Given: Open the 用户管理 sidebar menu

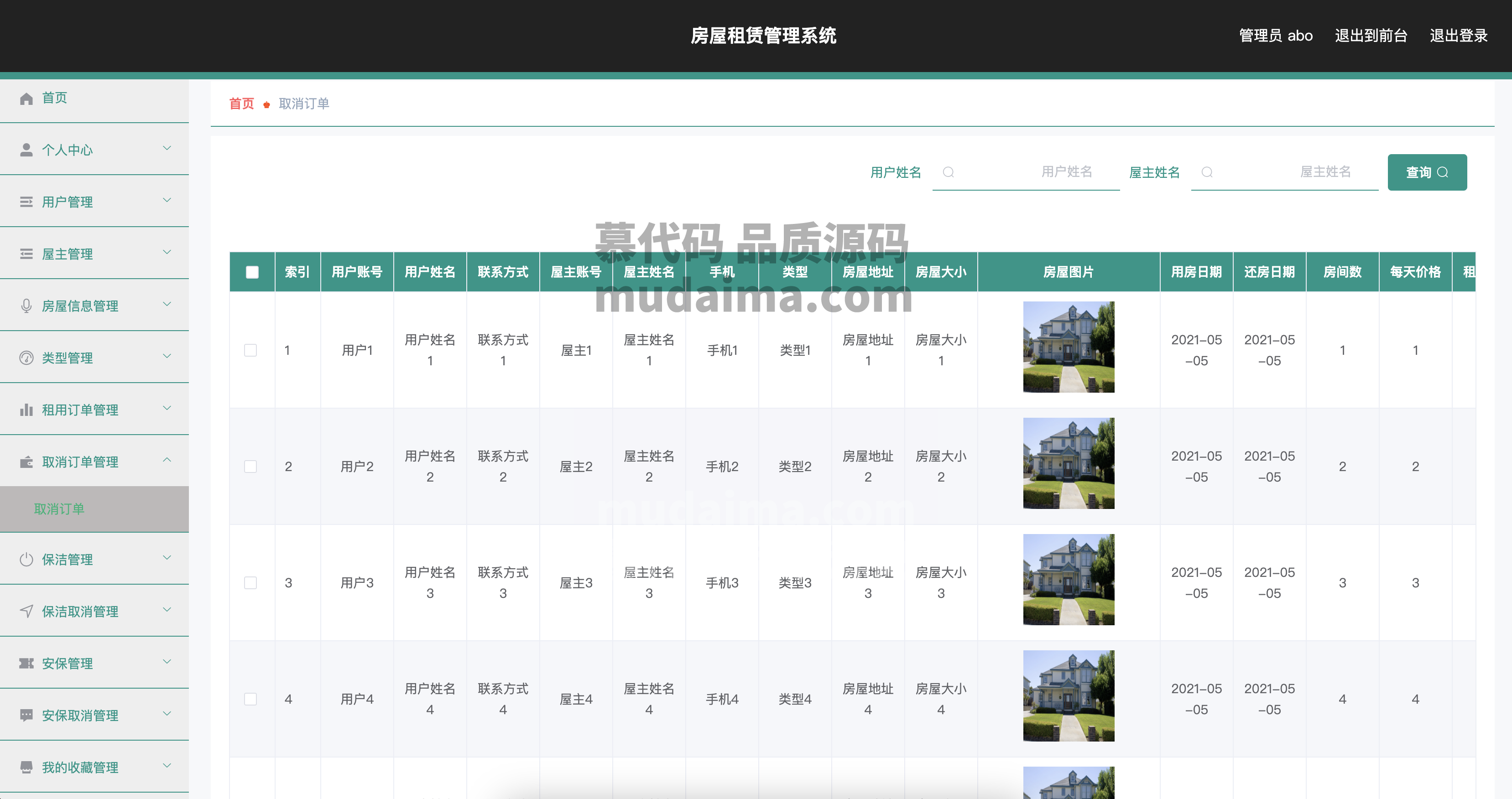Looking at the screenshot, I should [x=94, y=202].
